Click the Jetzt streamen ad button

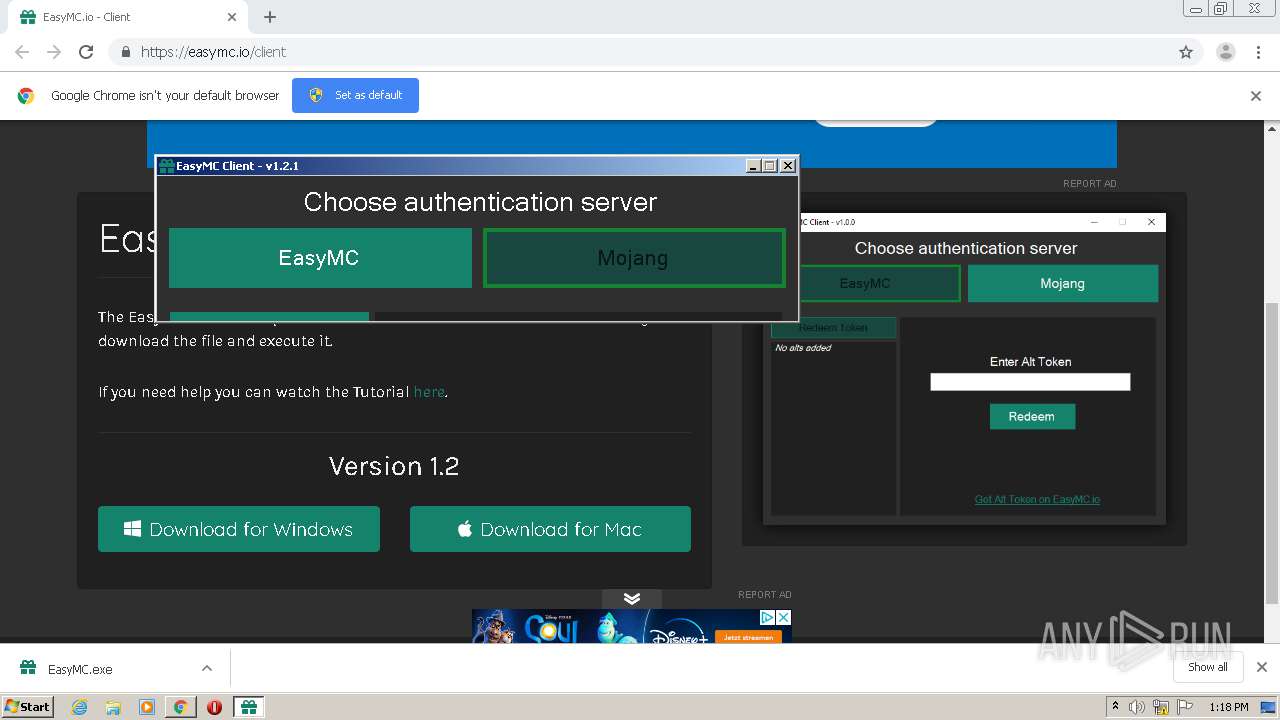747,637
